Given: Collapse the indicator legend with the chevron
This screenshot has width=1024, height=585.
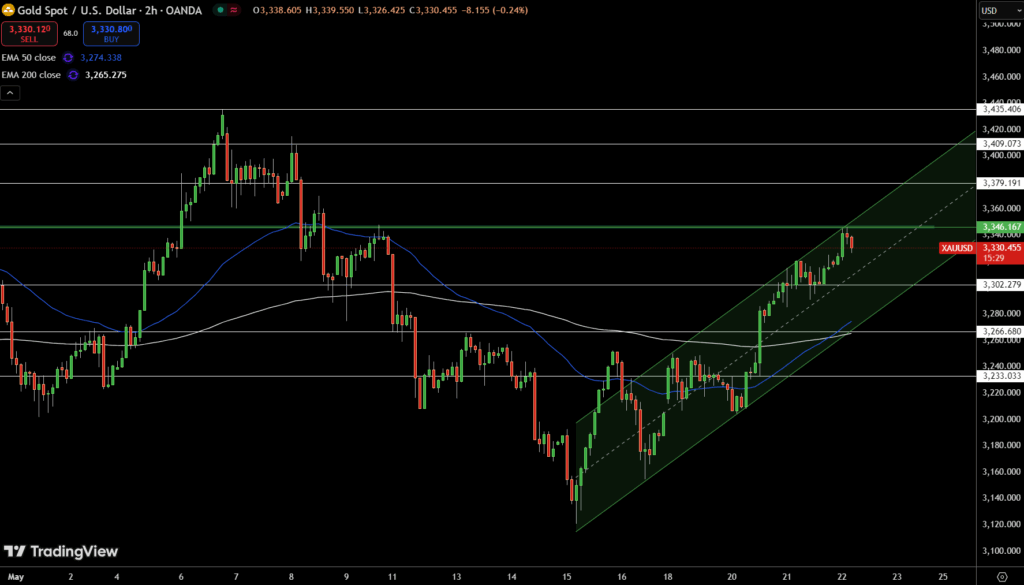Looking at the screenshot, I should [10, 93].
